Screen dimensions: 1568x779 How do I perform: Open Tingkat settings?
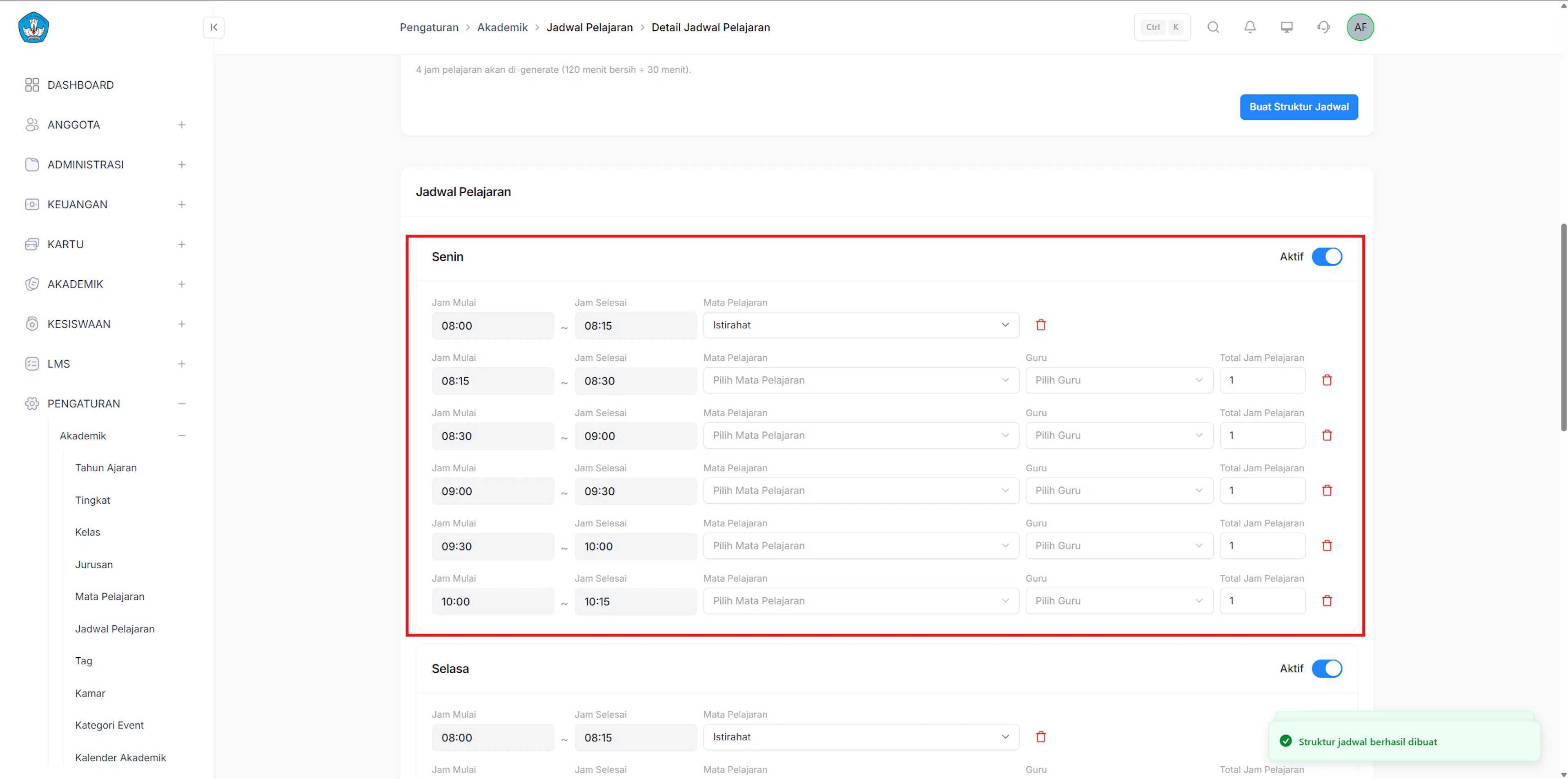(93, 500)
